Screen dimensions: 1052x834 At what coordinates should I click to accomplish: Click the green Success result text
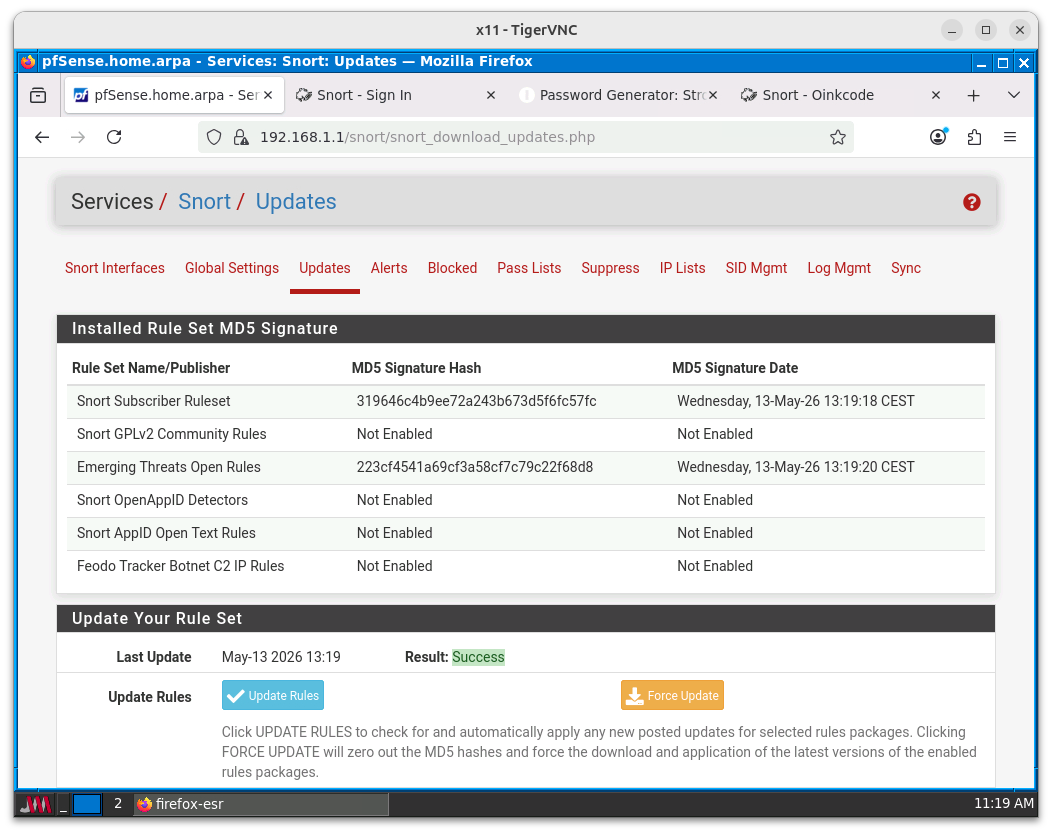[478, 658]
